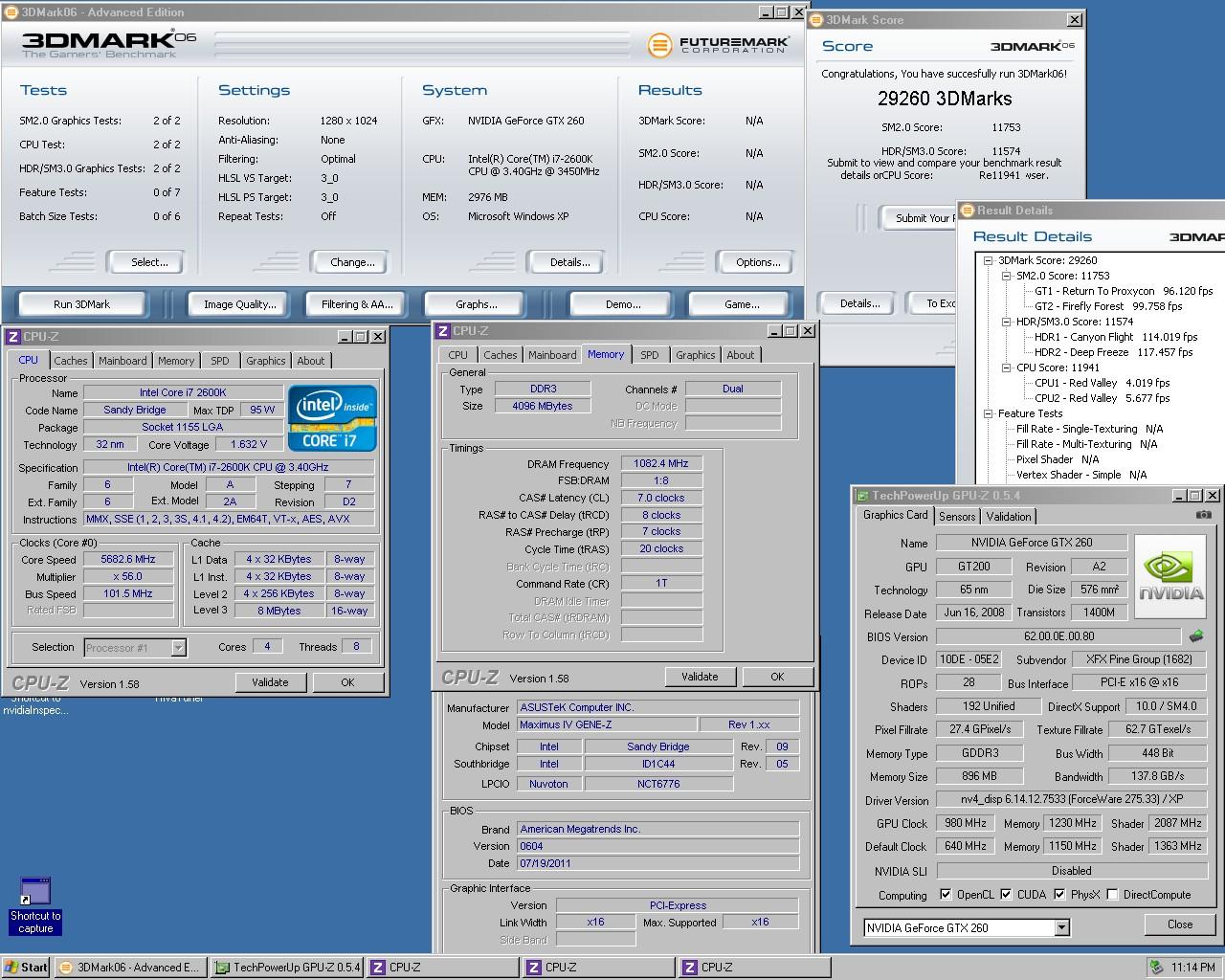Click the DRAM Frequency 1082.4 MHz field
Viewport: 1225px width, 980px height.
click(661, 463)
